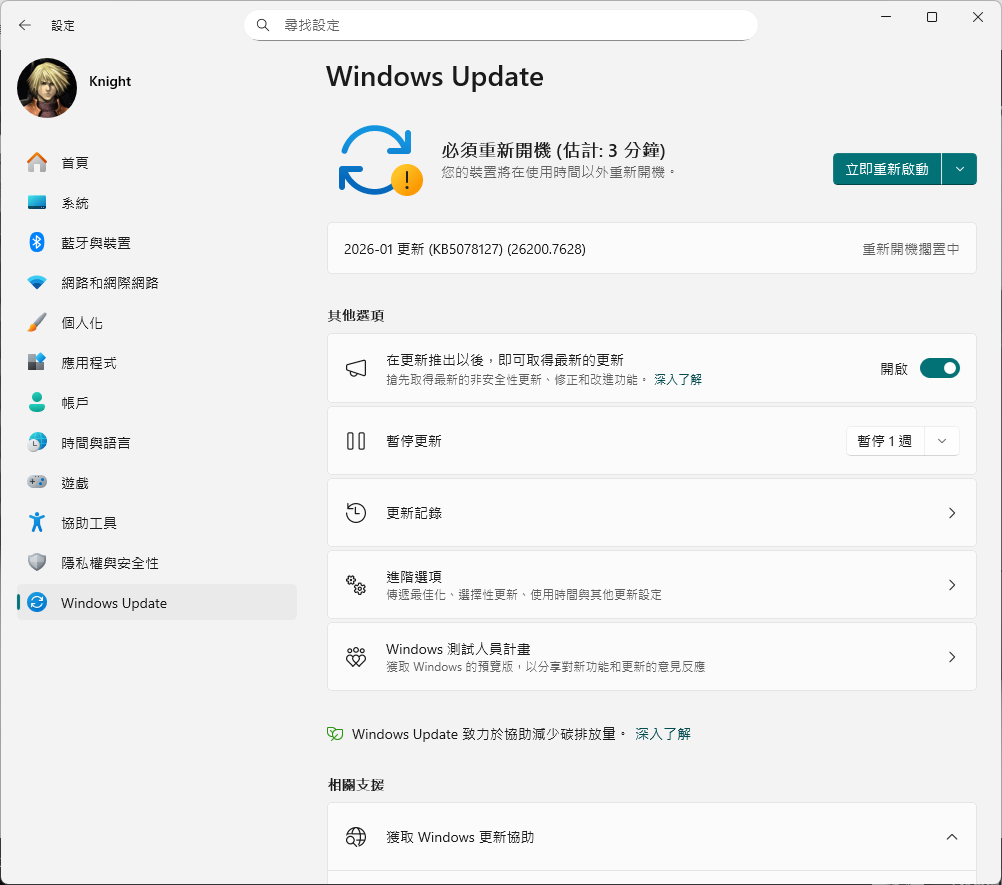The height and width of the screenshot is (885, 1002).
Task: Click the System monitor icon (系統)
Action: click(x=37, y=203)
